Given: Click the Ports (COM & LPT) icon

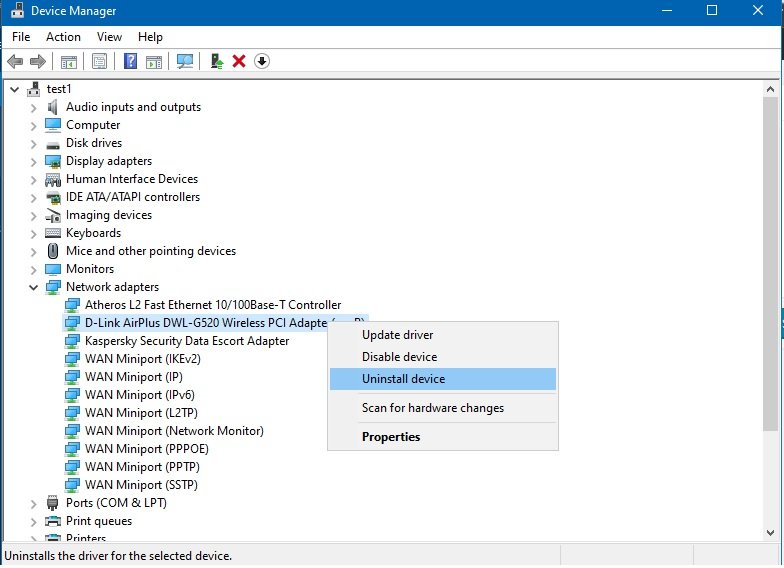Looking at the screenshot, I should (52, 502).
